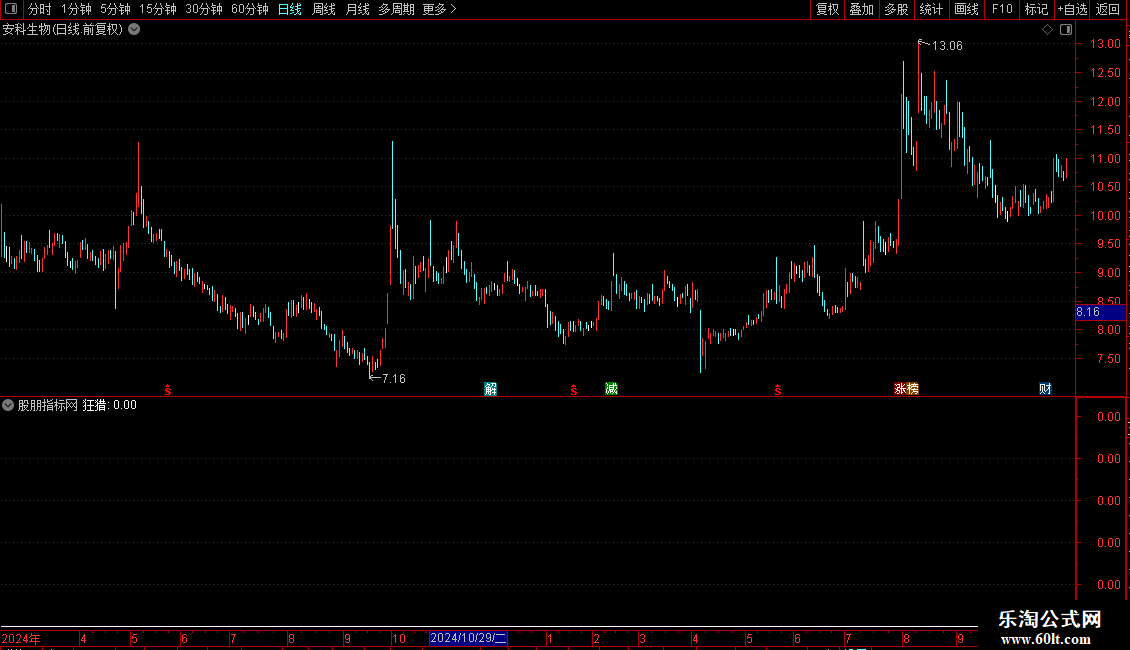This screenshot has height=650, width=1130.
Task: Click the 返回 back button
Action: pyautogui.click(x=1108, y=9)
